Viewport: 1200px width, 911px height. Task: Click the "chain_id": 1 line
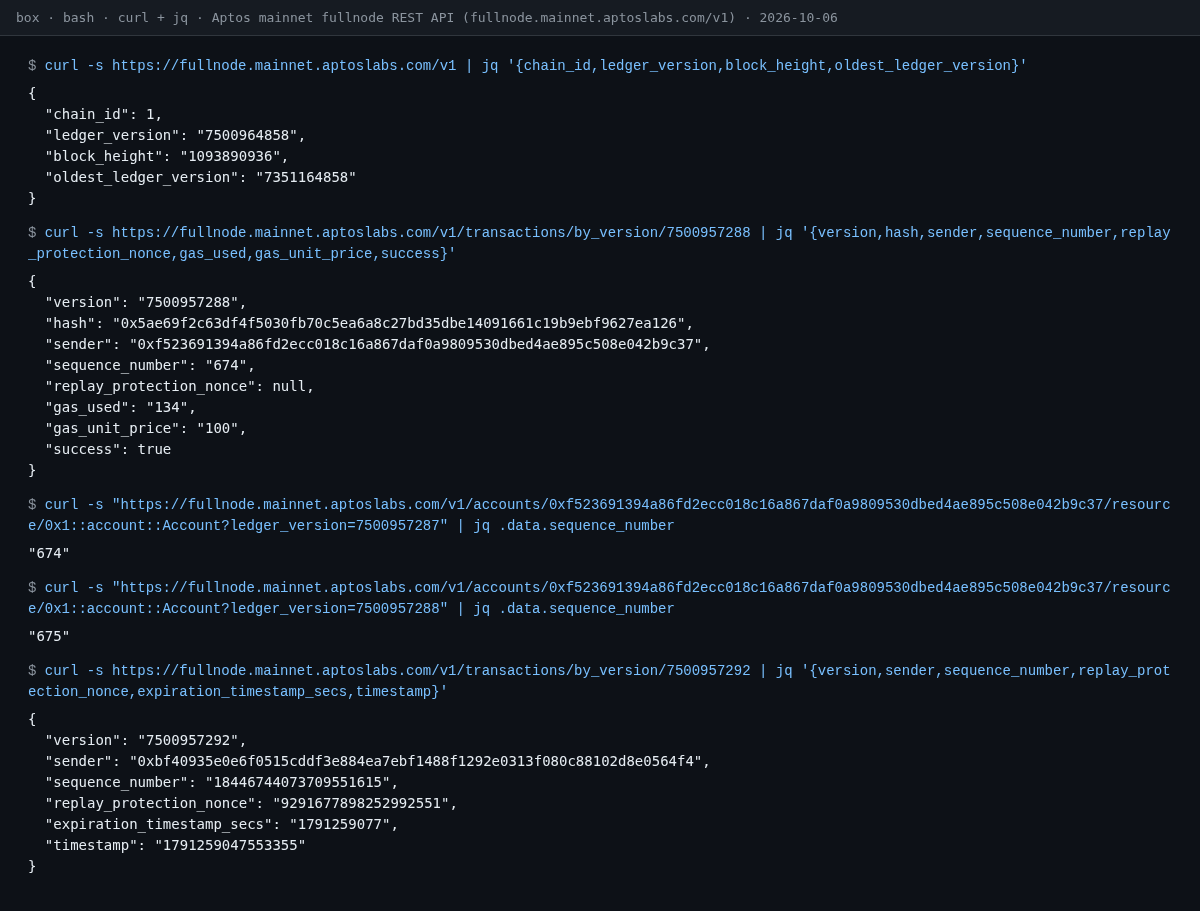click(x=104, y=114)
